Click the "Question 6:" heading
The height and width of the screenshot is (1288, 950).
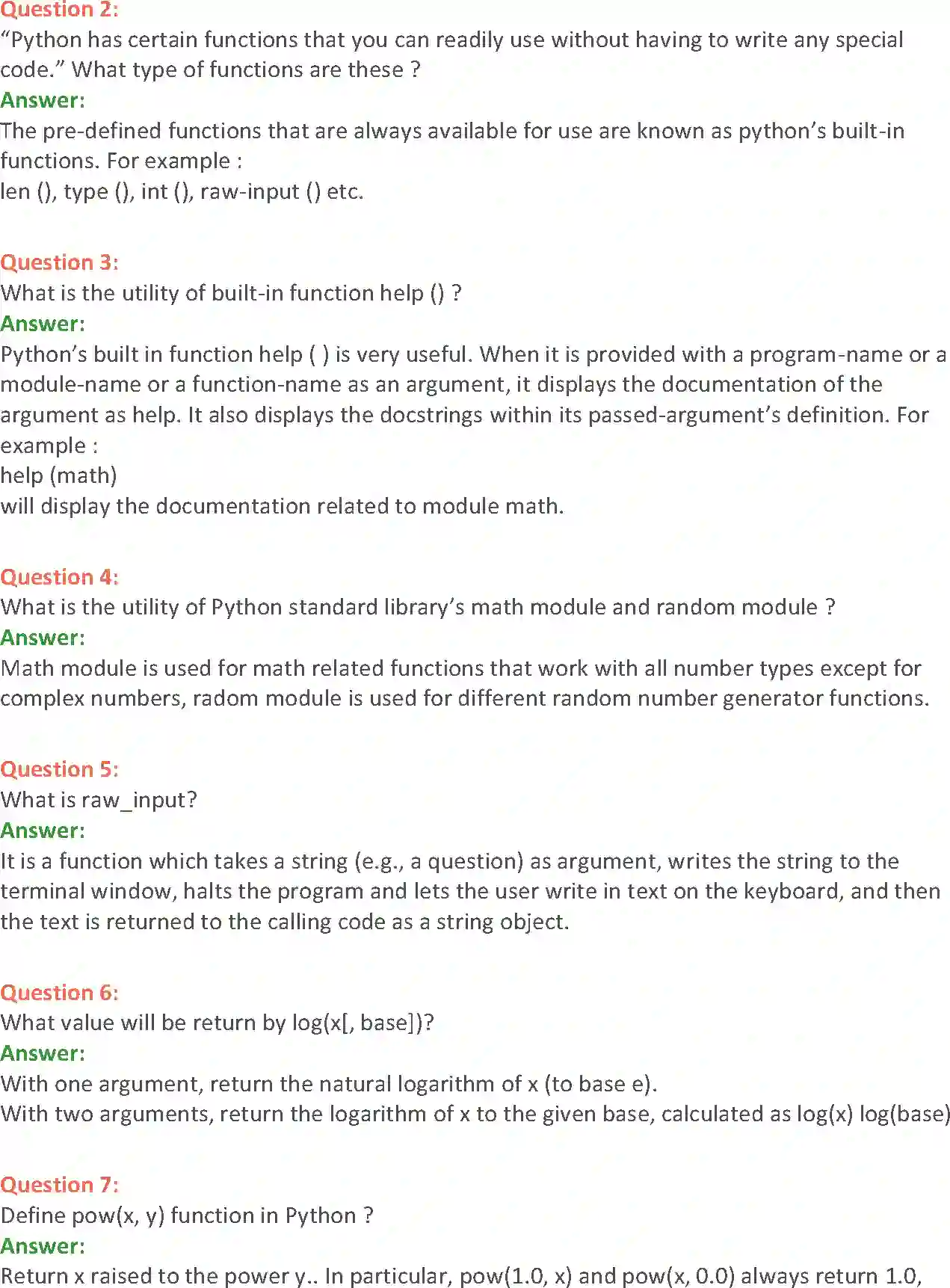point(59,993)
